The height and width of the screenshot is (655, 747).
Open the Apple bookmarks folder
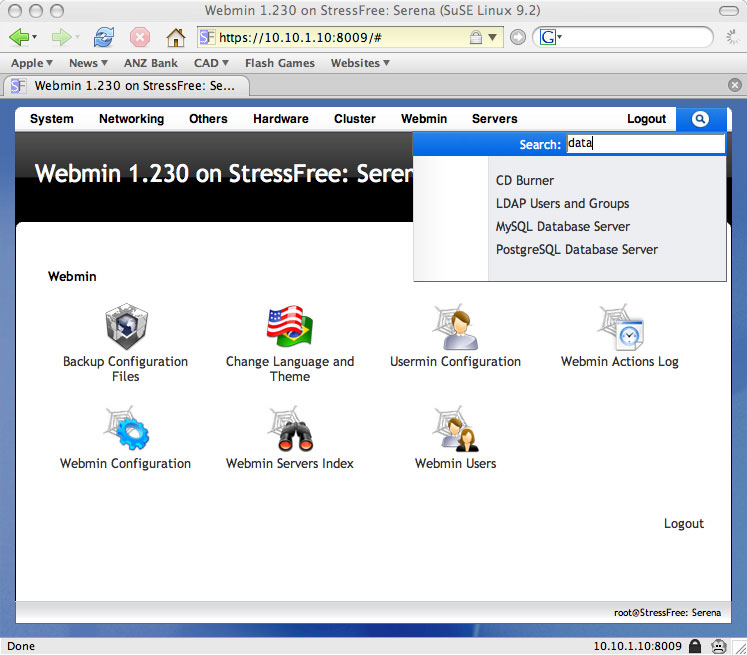pyautogui.click(x=32, y=63)
